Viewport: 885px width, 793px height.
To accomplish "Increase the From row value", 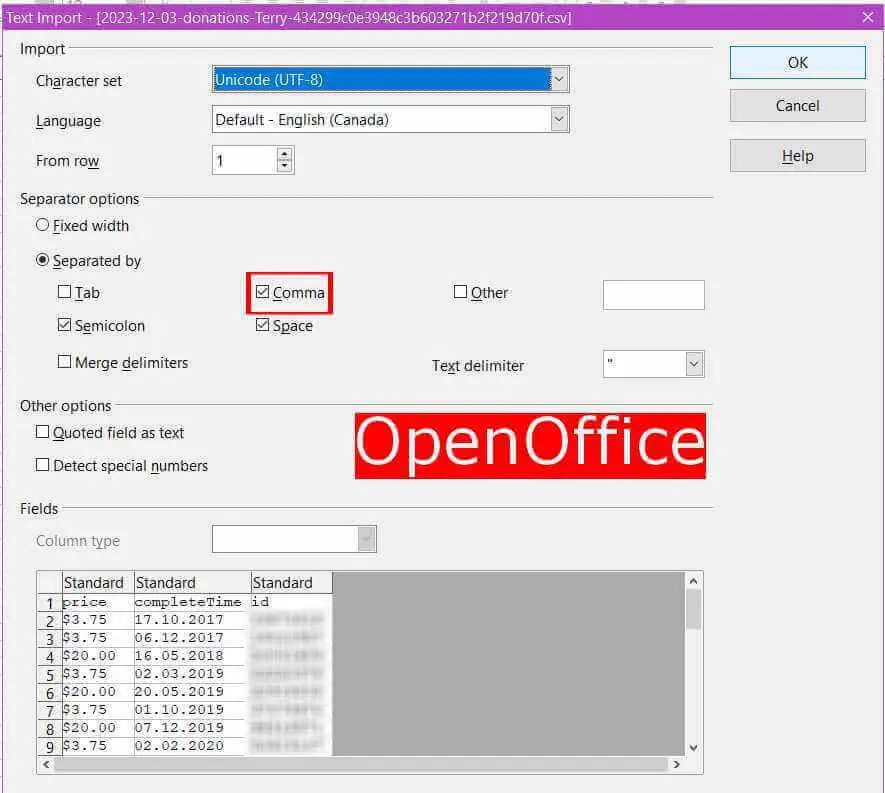I will pyautogui.click(x=284, y=154).
